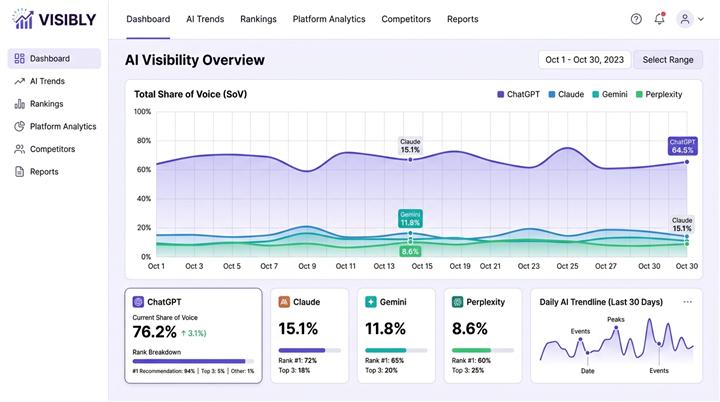Screen dimensions: 720x402
Task: Click the Claude 15.1% card value
Action: pos(298,328)
